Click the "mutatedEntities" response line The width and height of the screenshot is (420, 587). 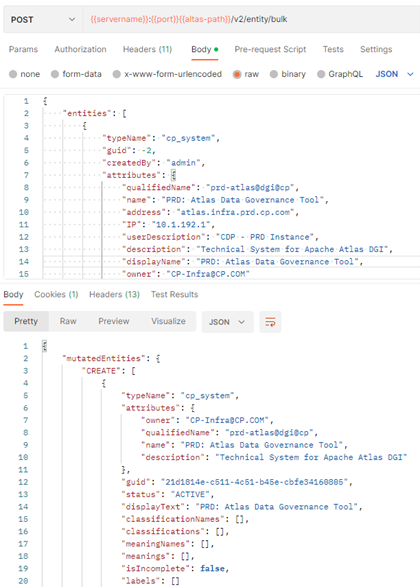pos(112,358)
